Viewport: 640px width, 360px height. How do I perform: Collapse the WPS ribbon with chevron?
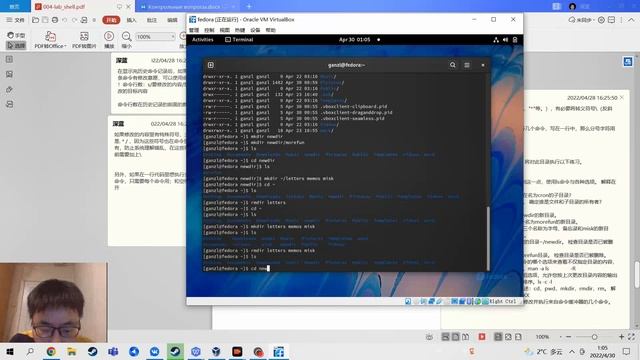pyautogui.click(x=631, y=20)
